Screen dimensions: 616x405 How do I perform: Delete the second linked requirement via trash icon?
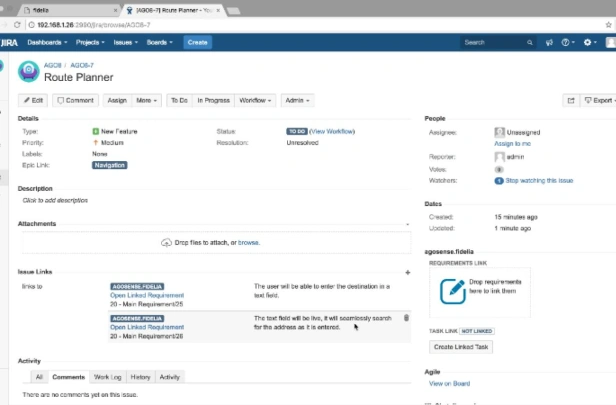[x=406, y=318]
